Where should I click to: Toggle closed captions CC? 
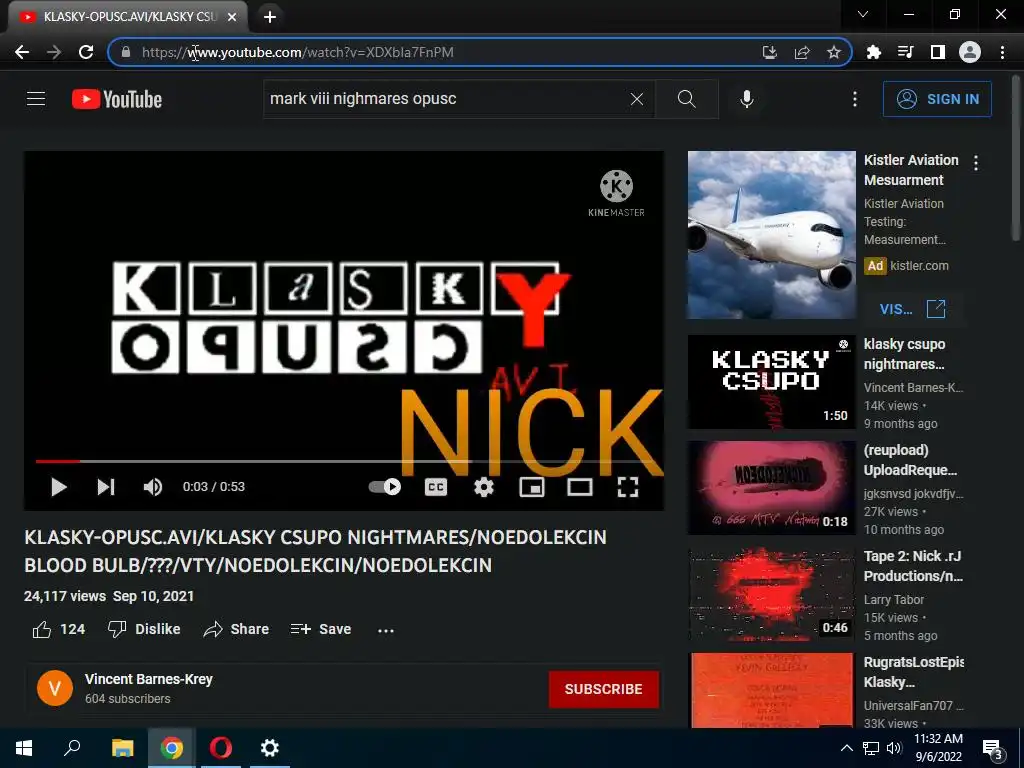436,487
